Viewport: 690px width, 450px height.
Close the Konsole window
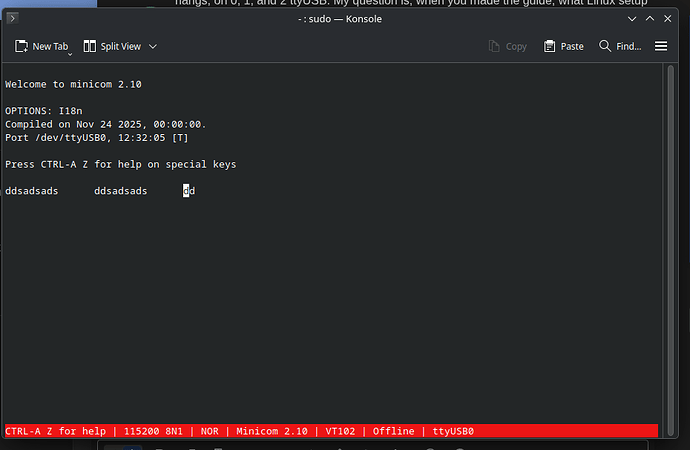coord(668,18)
